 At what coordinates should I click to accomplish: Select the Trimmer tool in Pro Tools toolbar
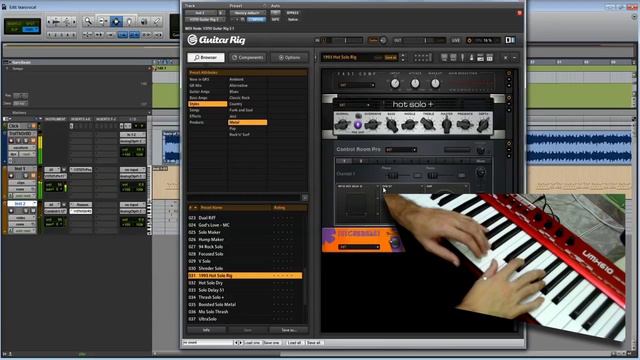point(102,21)
